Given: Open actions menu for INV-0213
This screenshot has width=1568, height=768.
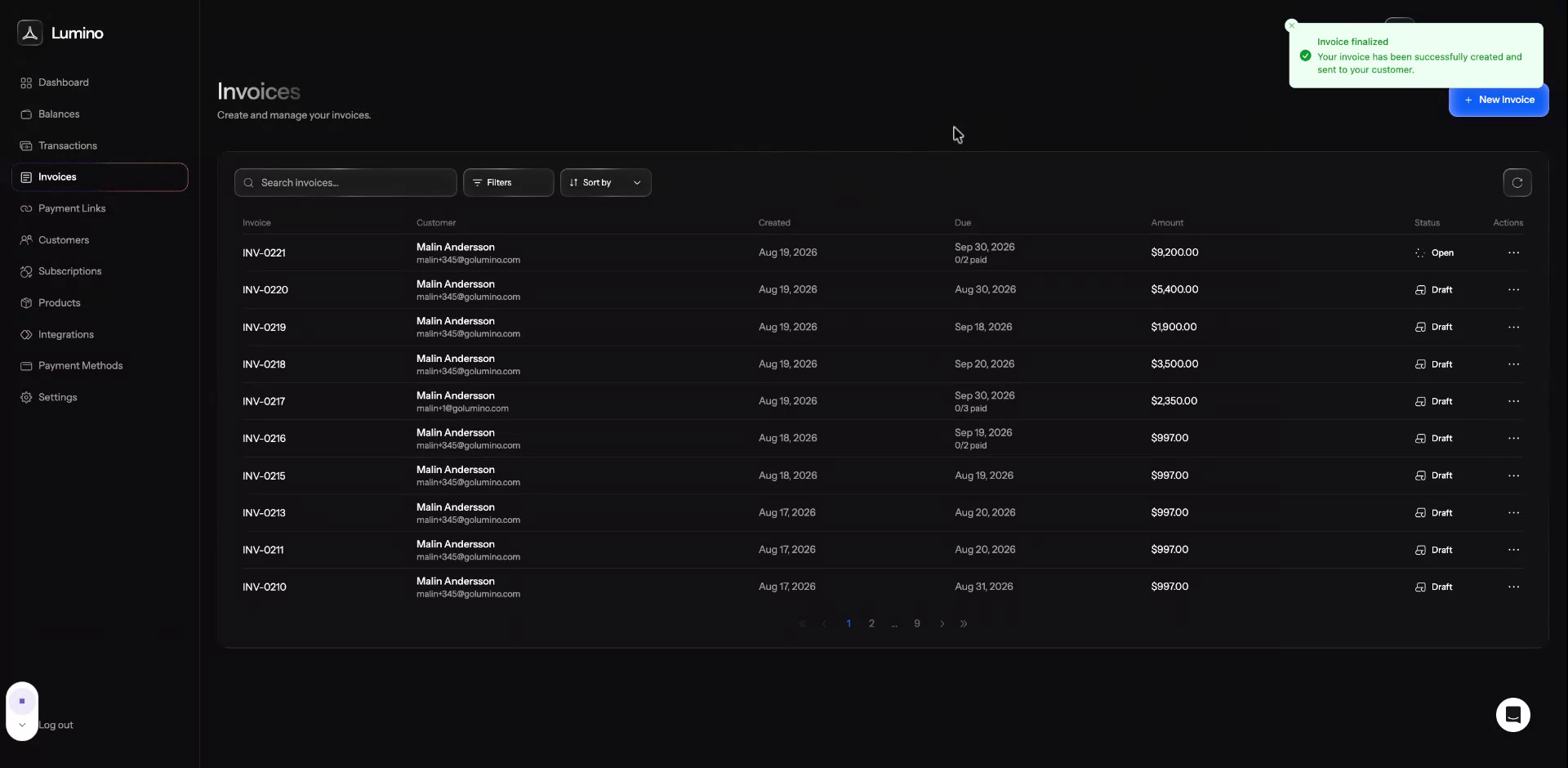Looking at the screenshot, I should click(1513, 513).
